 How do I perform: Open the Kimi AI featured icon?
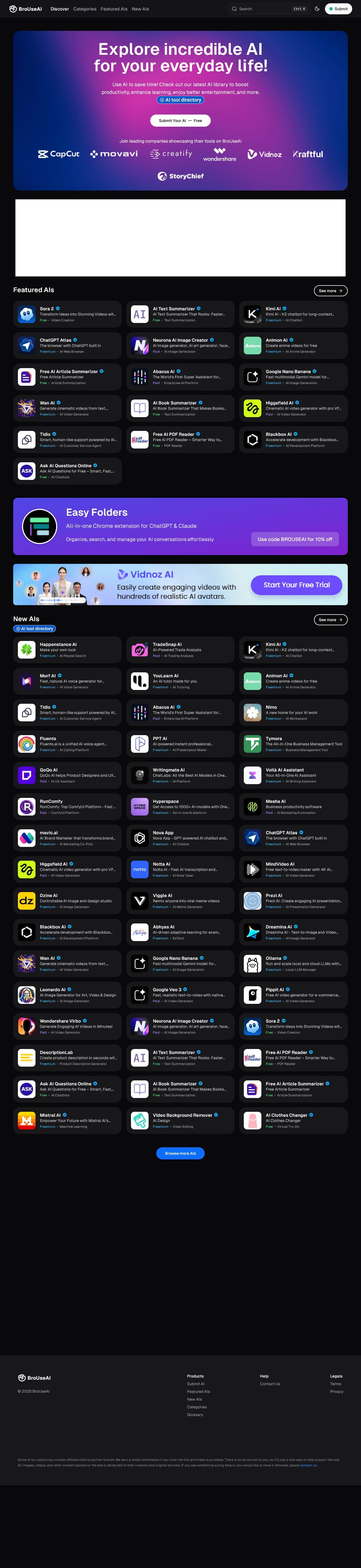point(253,314)
